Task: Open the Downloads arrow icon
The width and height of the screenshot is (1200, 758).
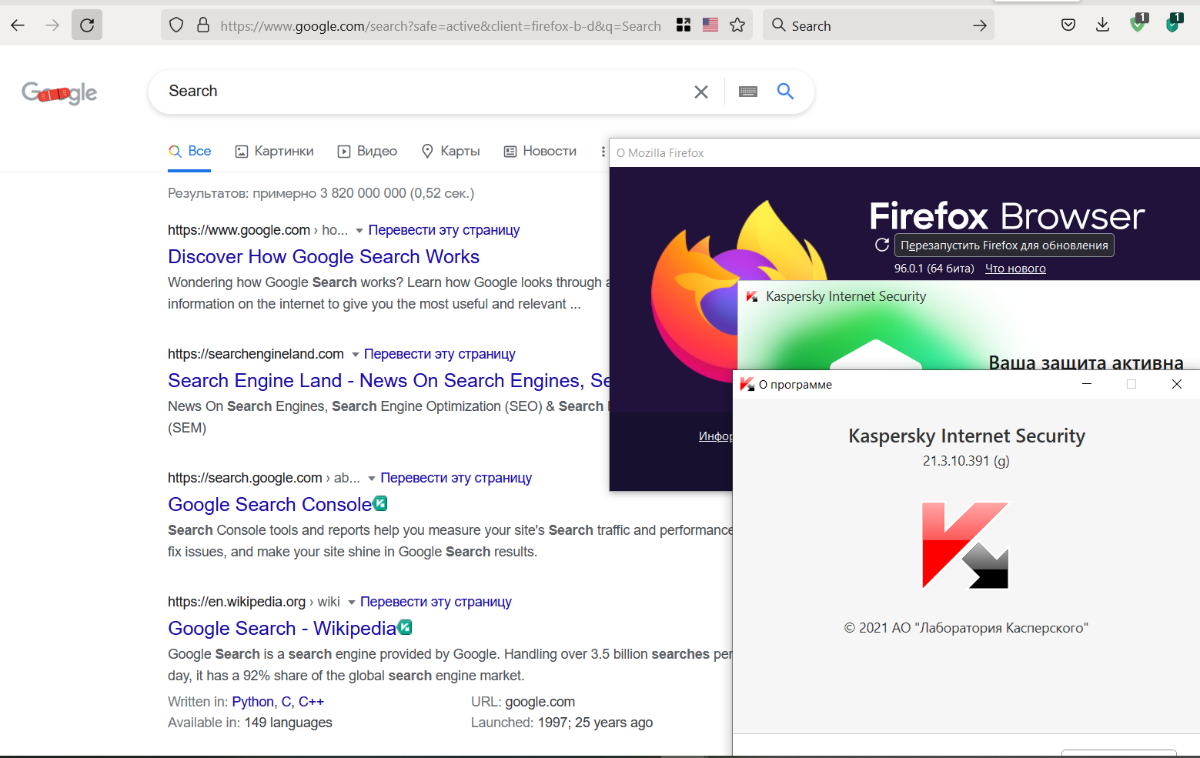Action: point(1102,25)
